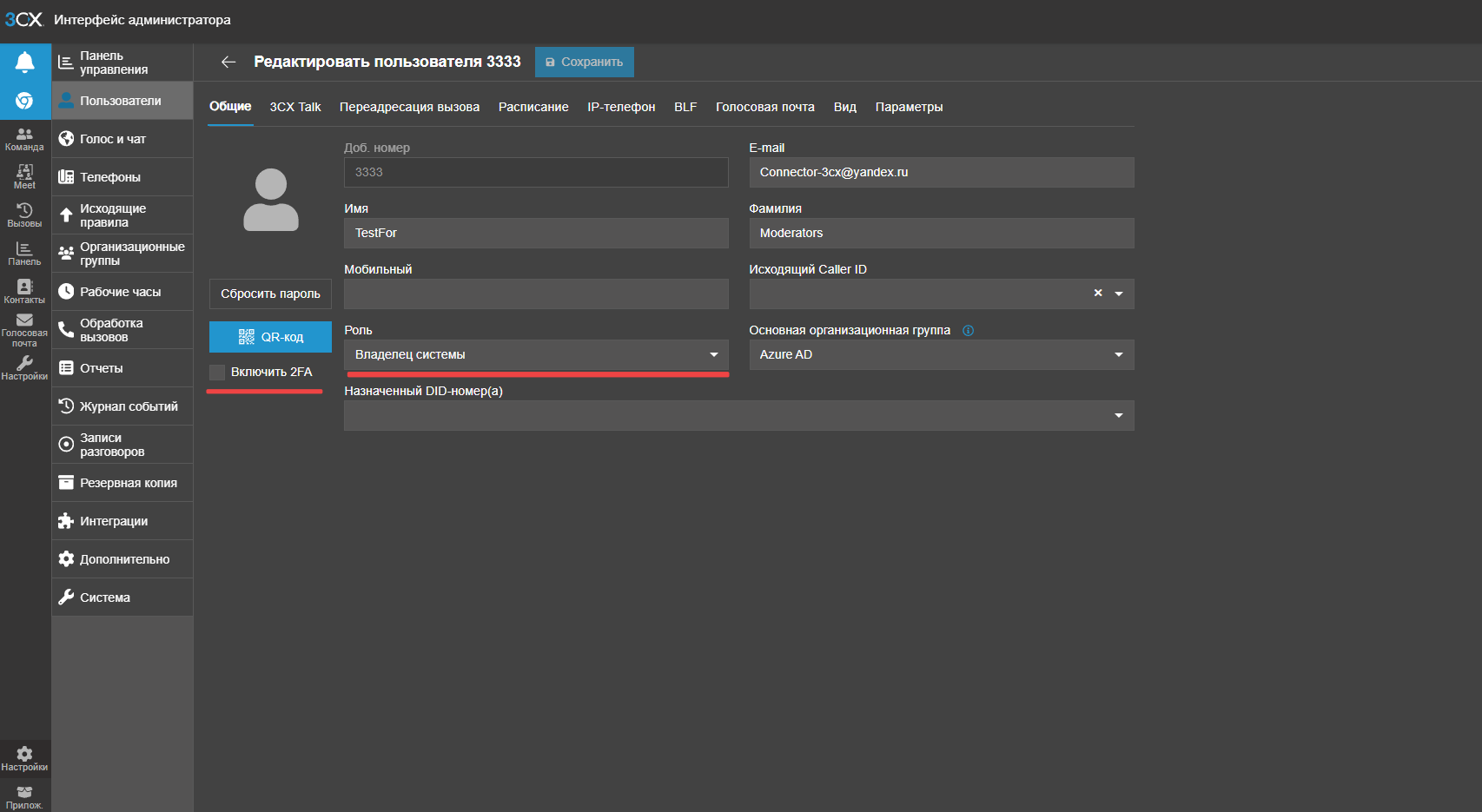1482x812 pixels.
Task: Switch to the Расписание tab
Action: (x=533, y=107)
